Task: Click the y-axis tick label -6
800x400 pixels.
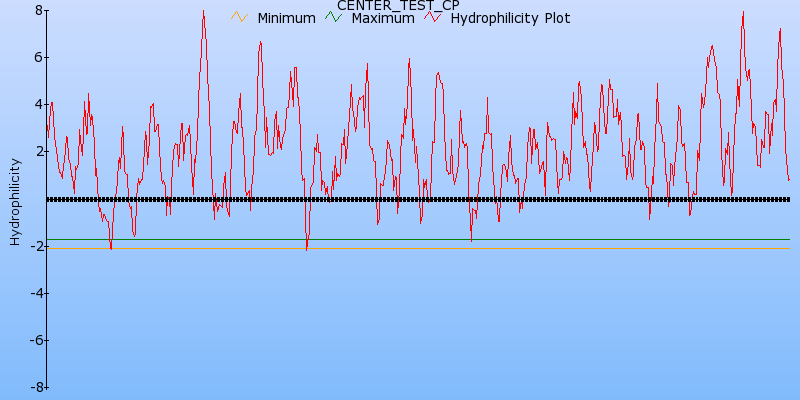Action: 35,340
